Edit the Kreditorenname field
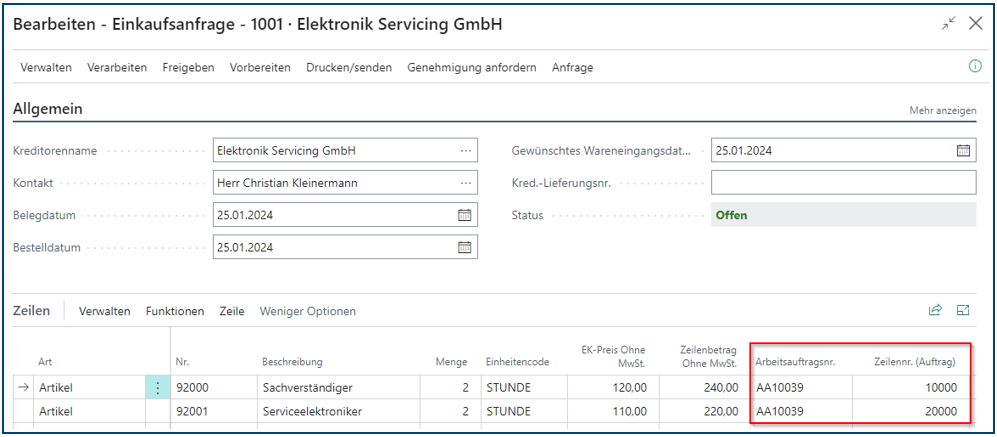Image resolution: width=997 pixels, height=437 pixels. click(x=345, y=151)
